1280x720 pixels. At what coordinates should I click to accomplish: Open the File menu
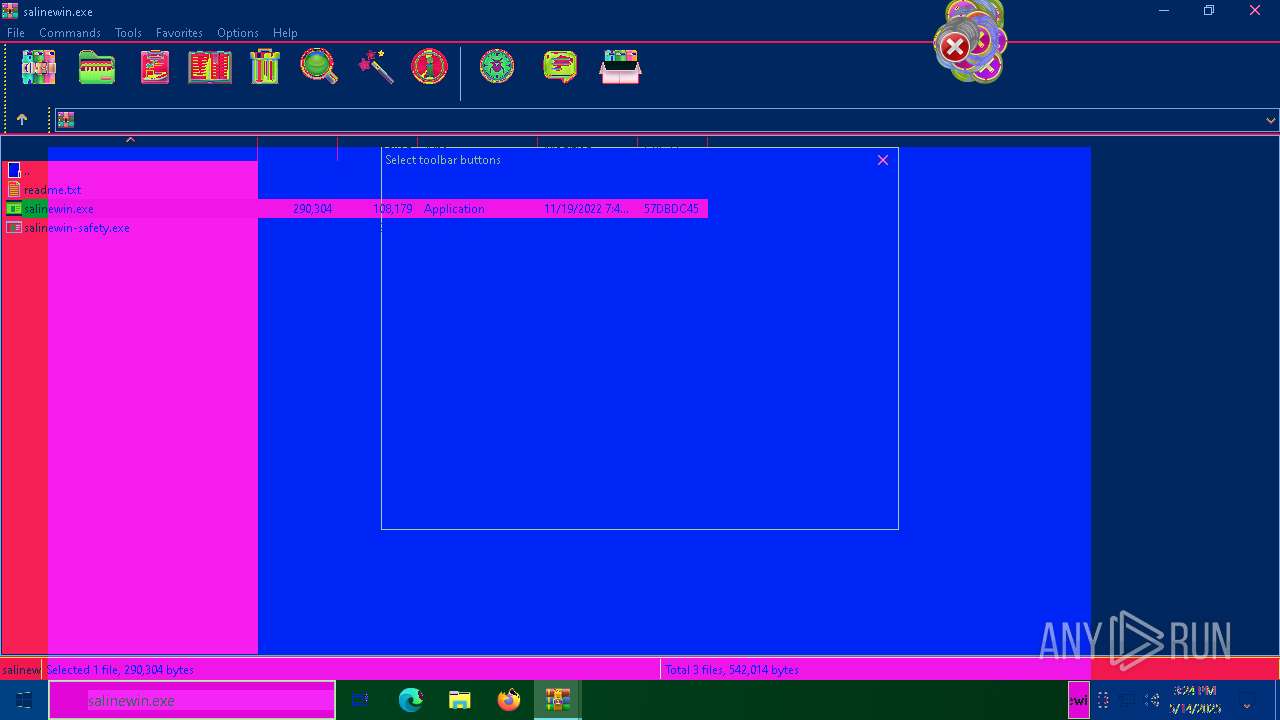tap(16, 33)
